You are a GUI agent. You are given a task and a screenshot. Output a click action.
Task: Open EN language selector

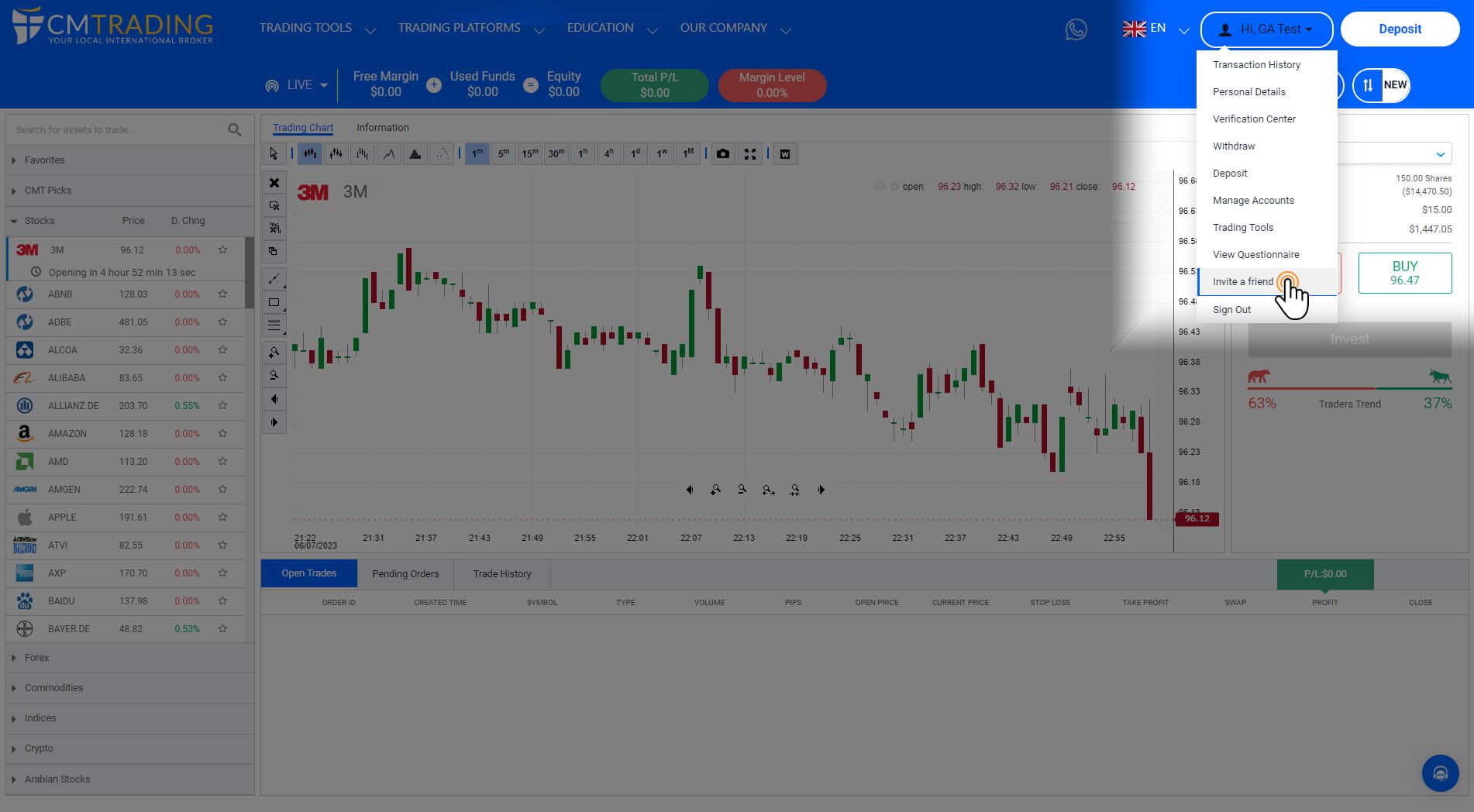click(x=1155, y=29)
